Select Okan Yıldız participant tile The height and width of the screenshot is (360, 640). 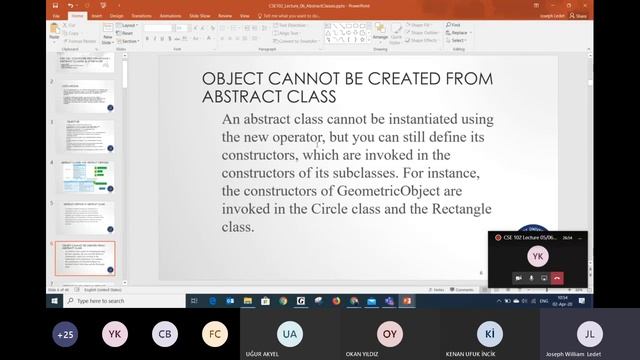(x=390, y=334)
